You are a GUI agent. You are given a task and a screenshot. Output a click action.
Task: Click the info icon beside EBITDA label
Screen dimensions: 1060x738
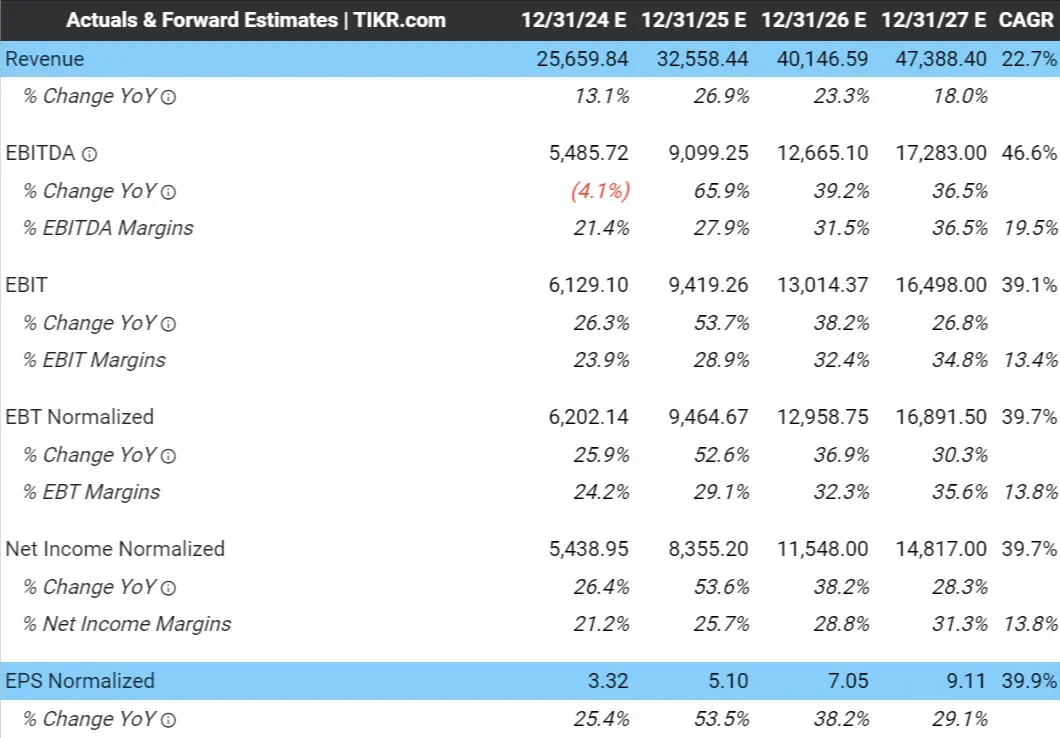[x=89, y=154]
